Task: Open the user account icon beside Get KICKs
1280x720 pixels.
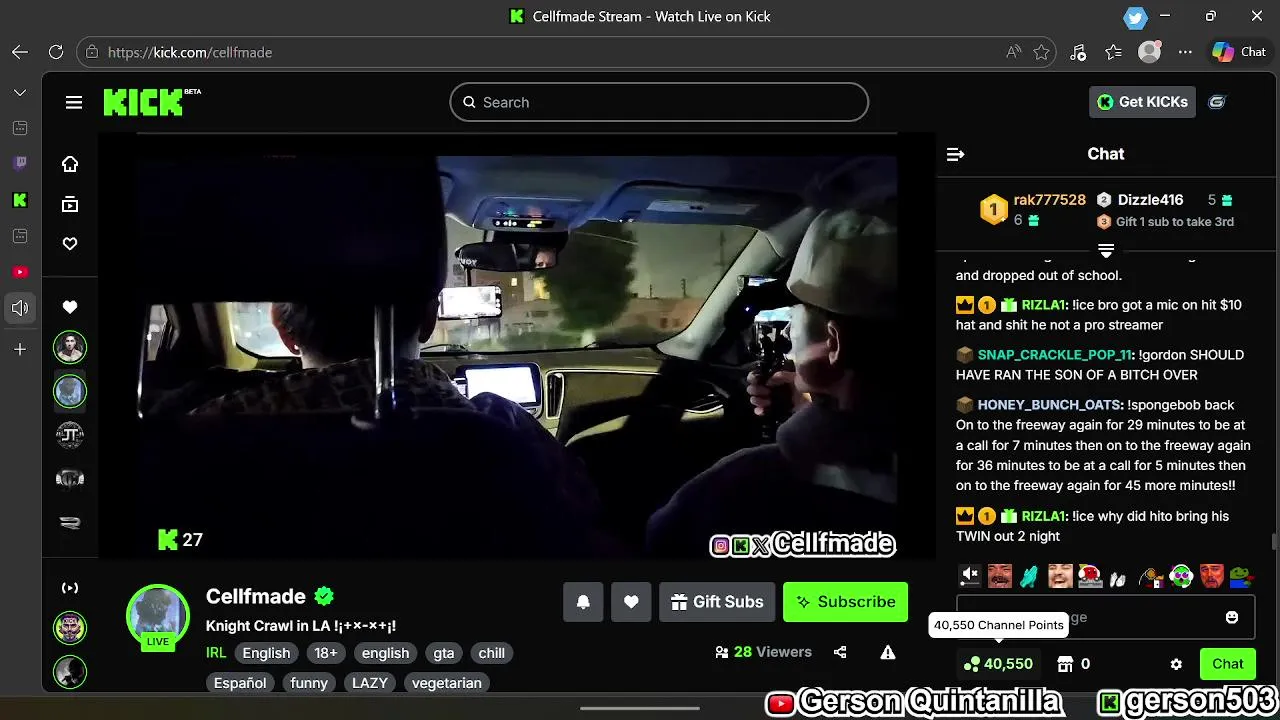Action: coord(1217,102)
